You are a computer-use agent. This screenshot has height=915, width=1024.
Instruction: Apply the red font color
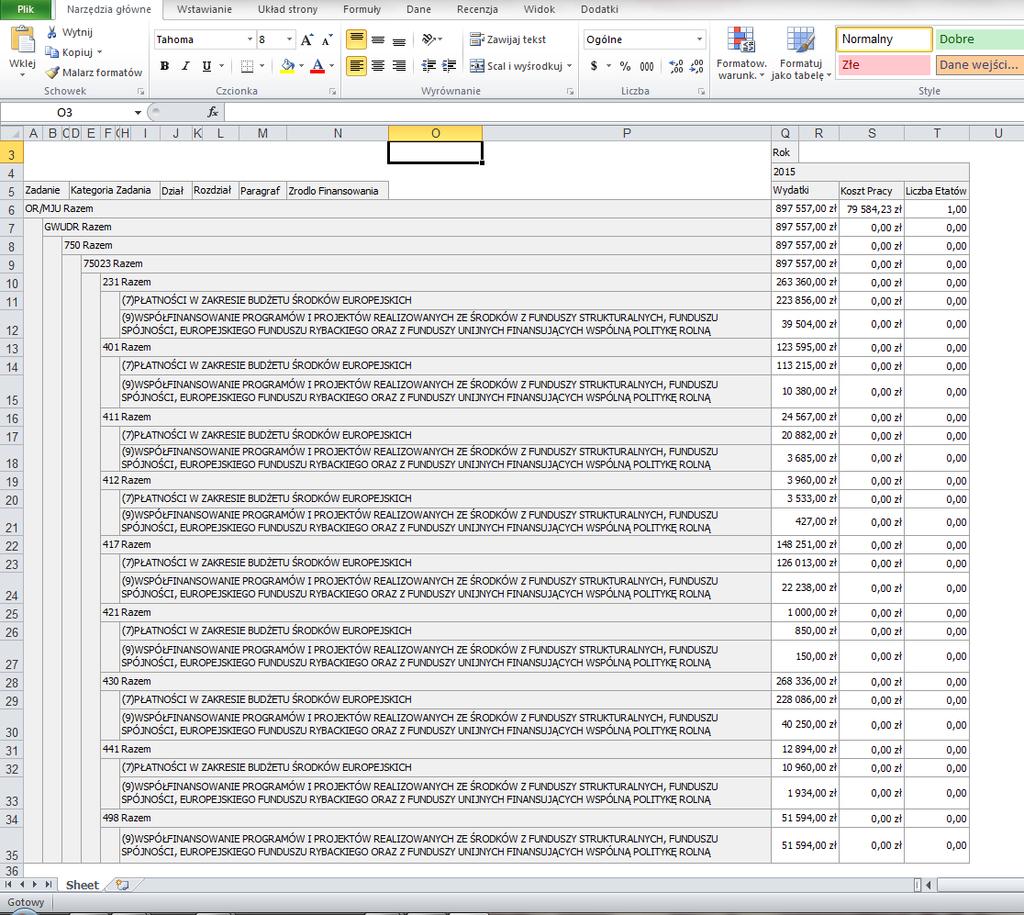click(x=317, y=66)
